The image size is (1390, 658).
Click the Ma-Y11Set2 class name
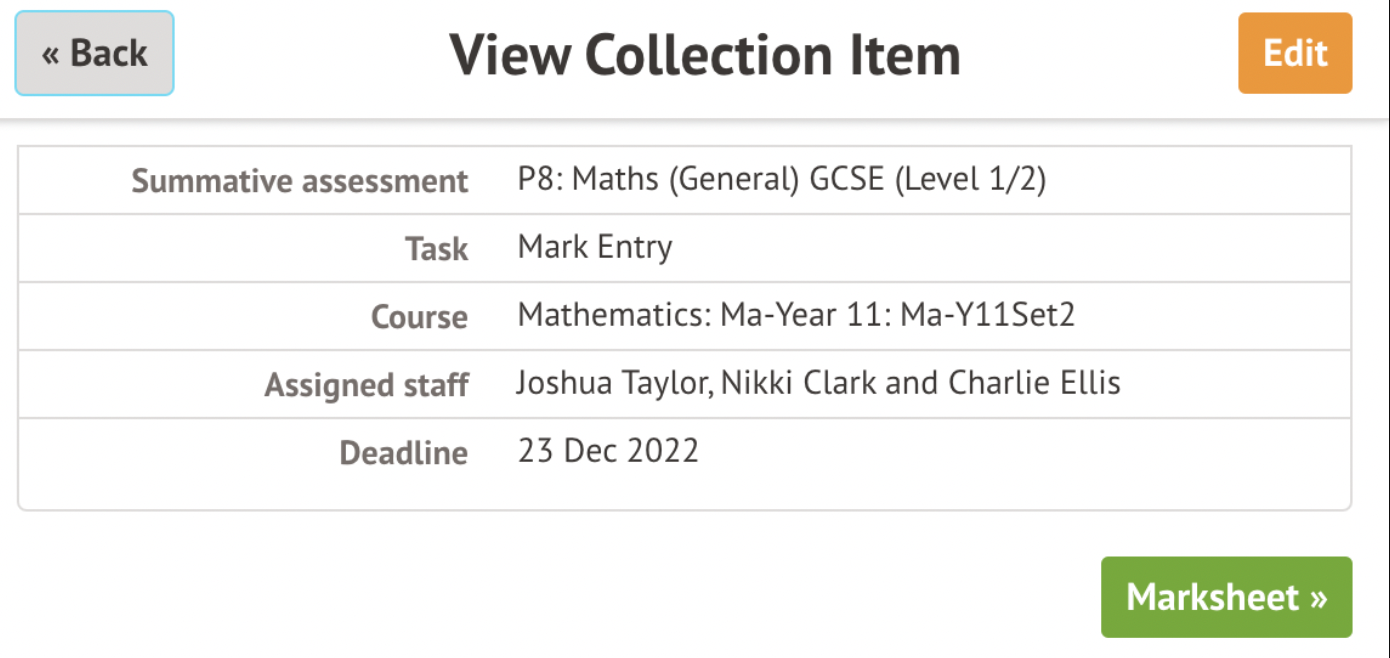(987, 316)
